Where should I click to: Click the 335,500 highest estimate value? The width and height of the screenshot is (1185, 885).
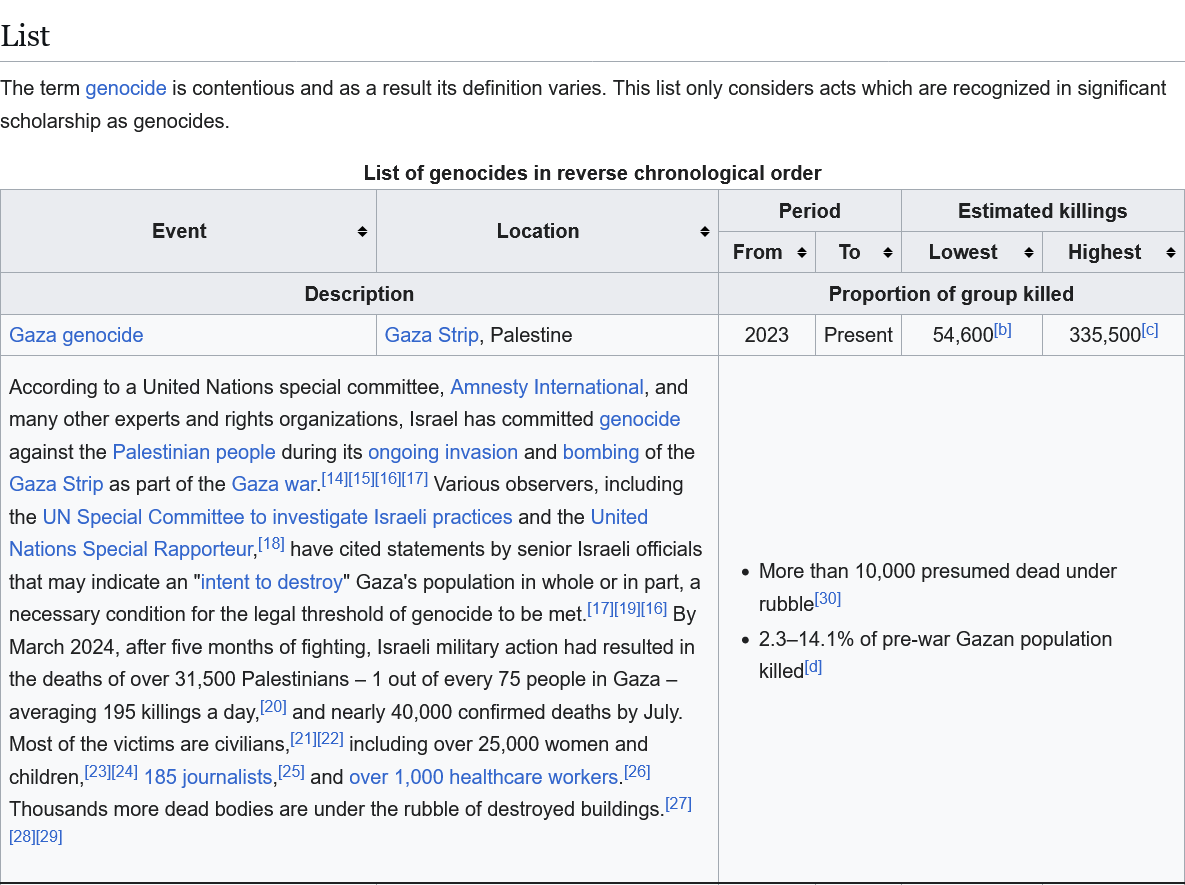(1105, 336)
